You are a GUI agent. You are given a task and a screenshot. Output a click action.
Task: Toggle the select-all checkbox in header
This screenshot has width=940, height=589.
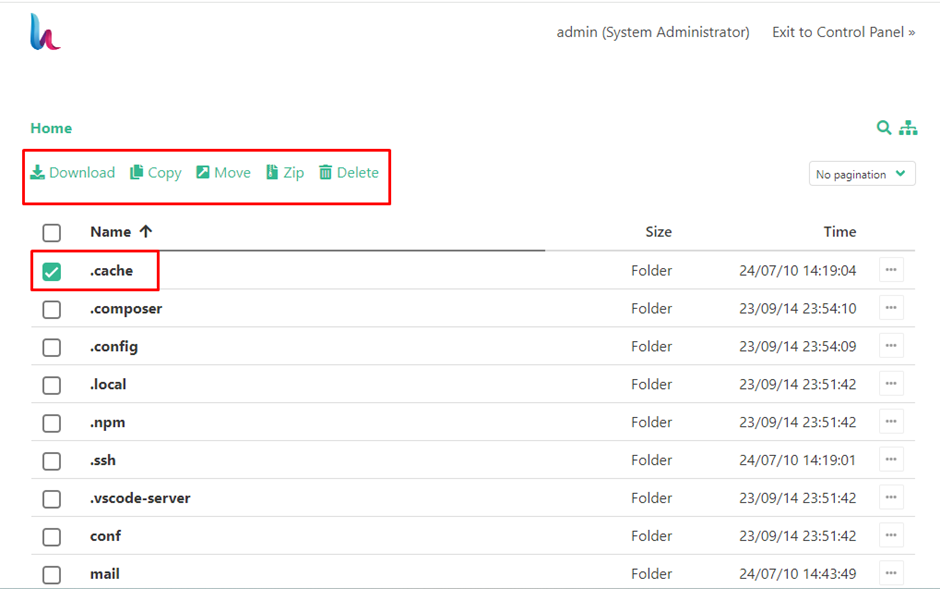point(51,232)
